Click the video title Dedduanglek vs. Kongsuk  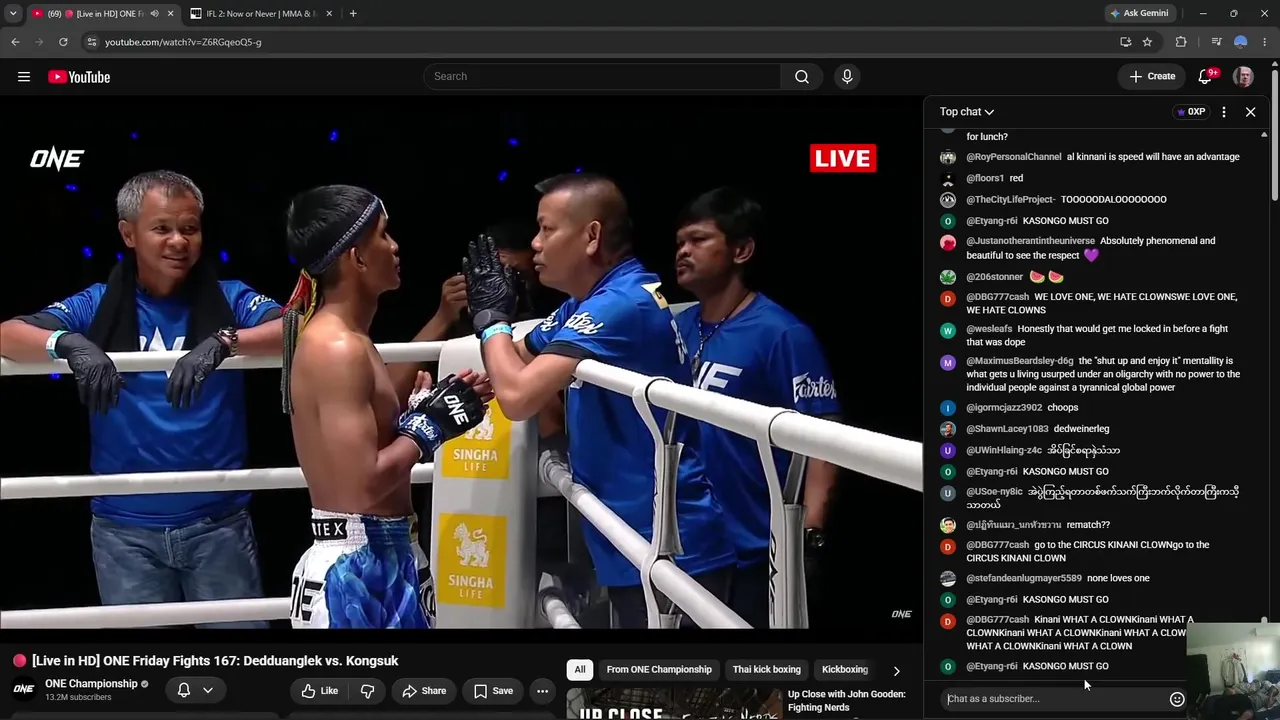pos(215,661)
